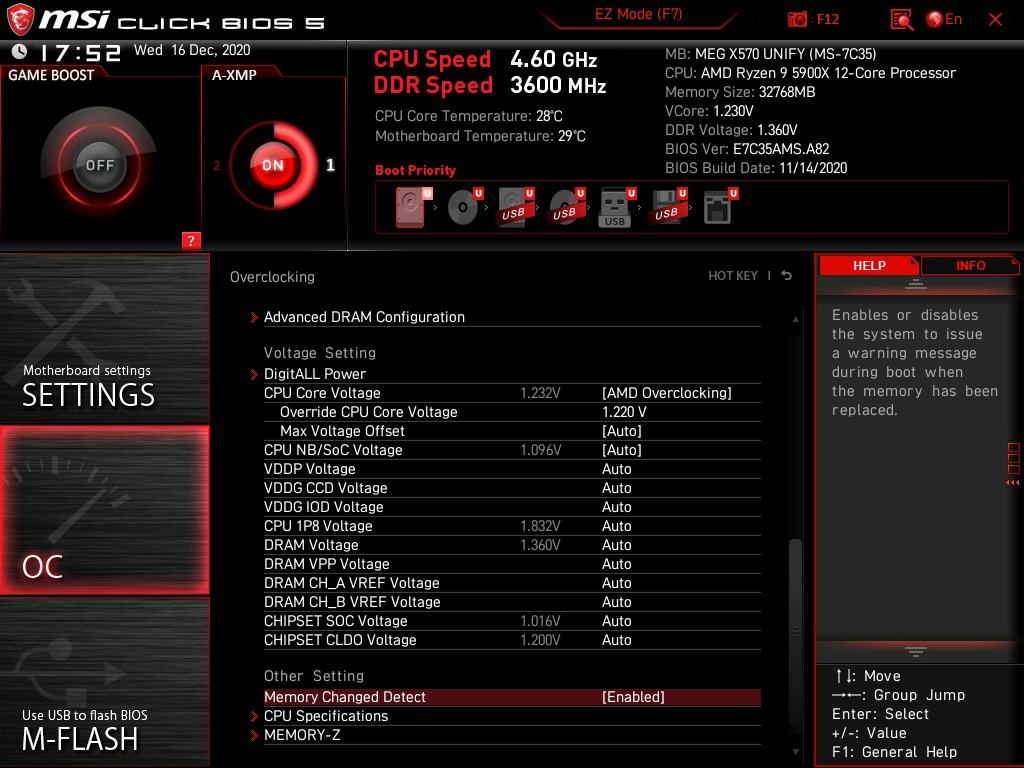Open the OC overclocking panel
This screenshot has width=1024, height=768.
tap(104, 511)
